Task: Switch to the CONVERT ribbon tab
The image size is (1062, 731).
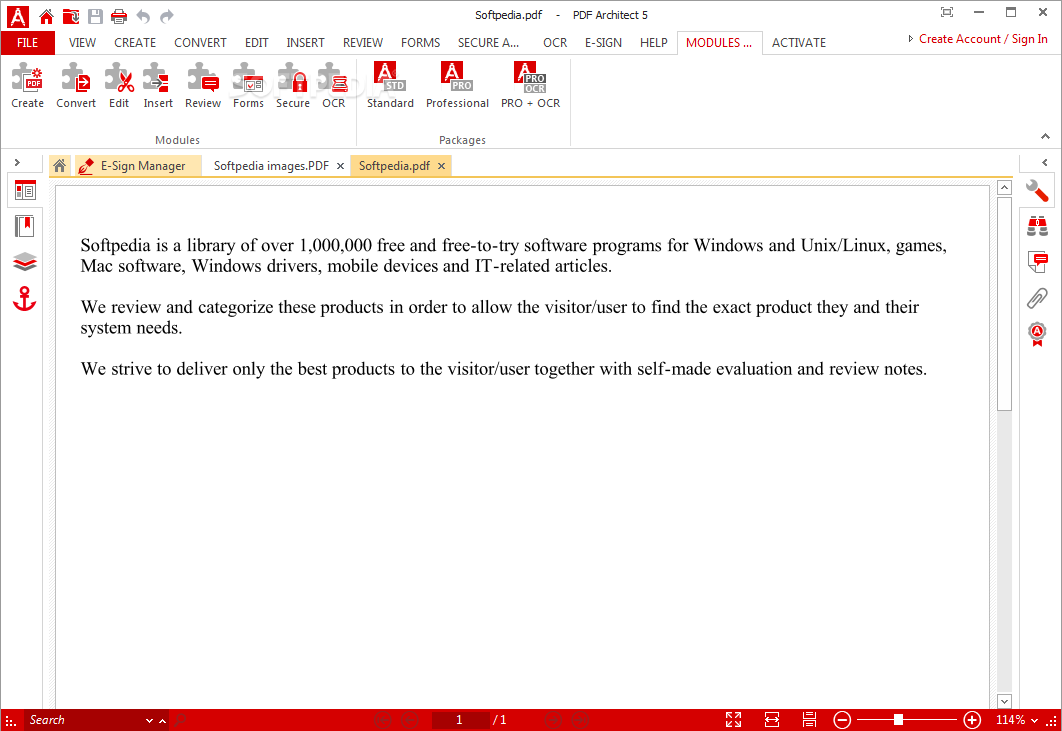Action: (x=200, y=43)
